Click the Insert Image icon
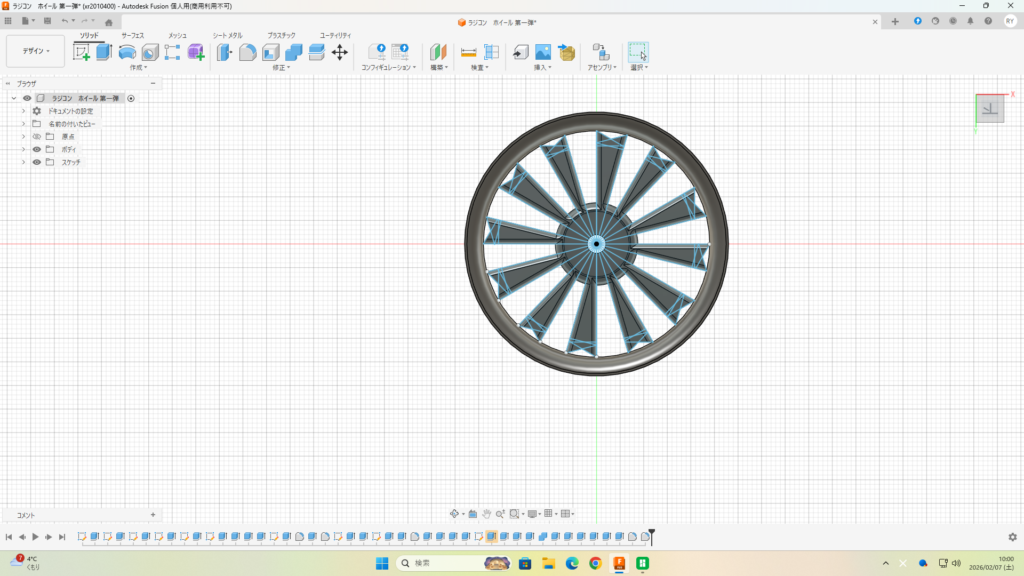The height and width of the screenshot is (576, 1024). [543, 52]
